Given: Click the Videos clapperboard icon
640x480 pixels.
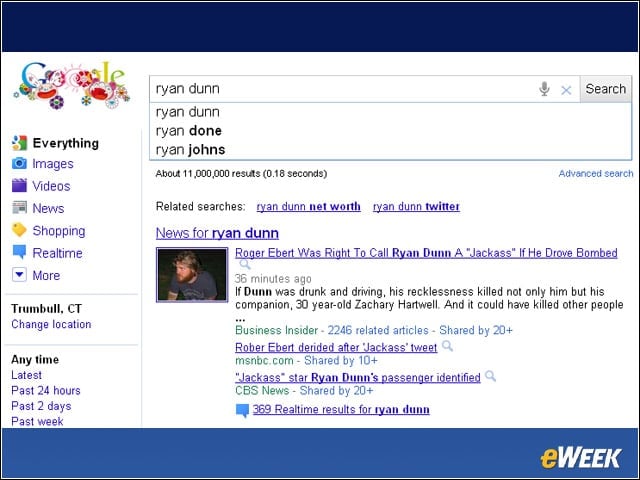Looking at the screenshot, I should (x=19, y=185).
